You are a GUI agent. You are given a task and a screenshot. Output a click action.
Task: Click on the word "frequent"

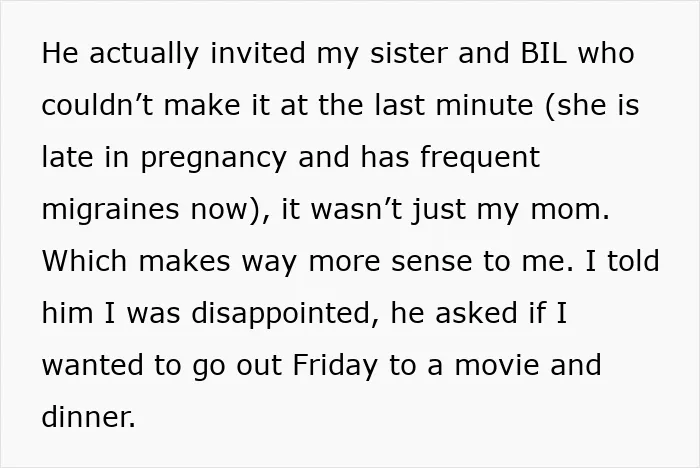pyautogui.click(x=480, y=159)
